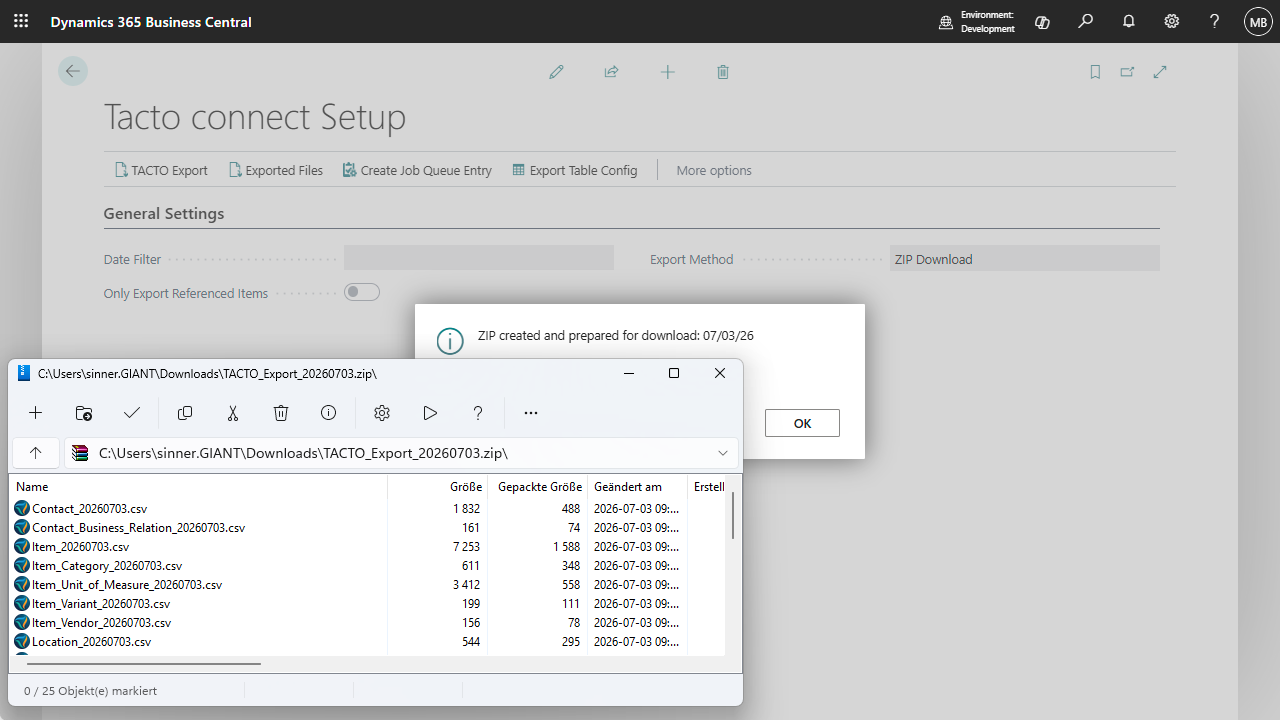Screen dimensions: 1280x720
Task: Open the search magnifier in top bar
Action: pos(1086,21)
